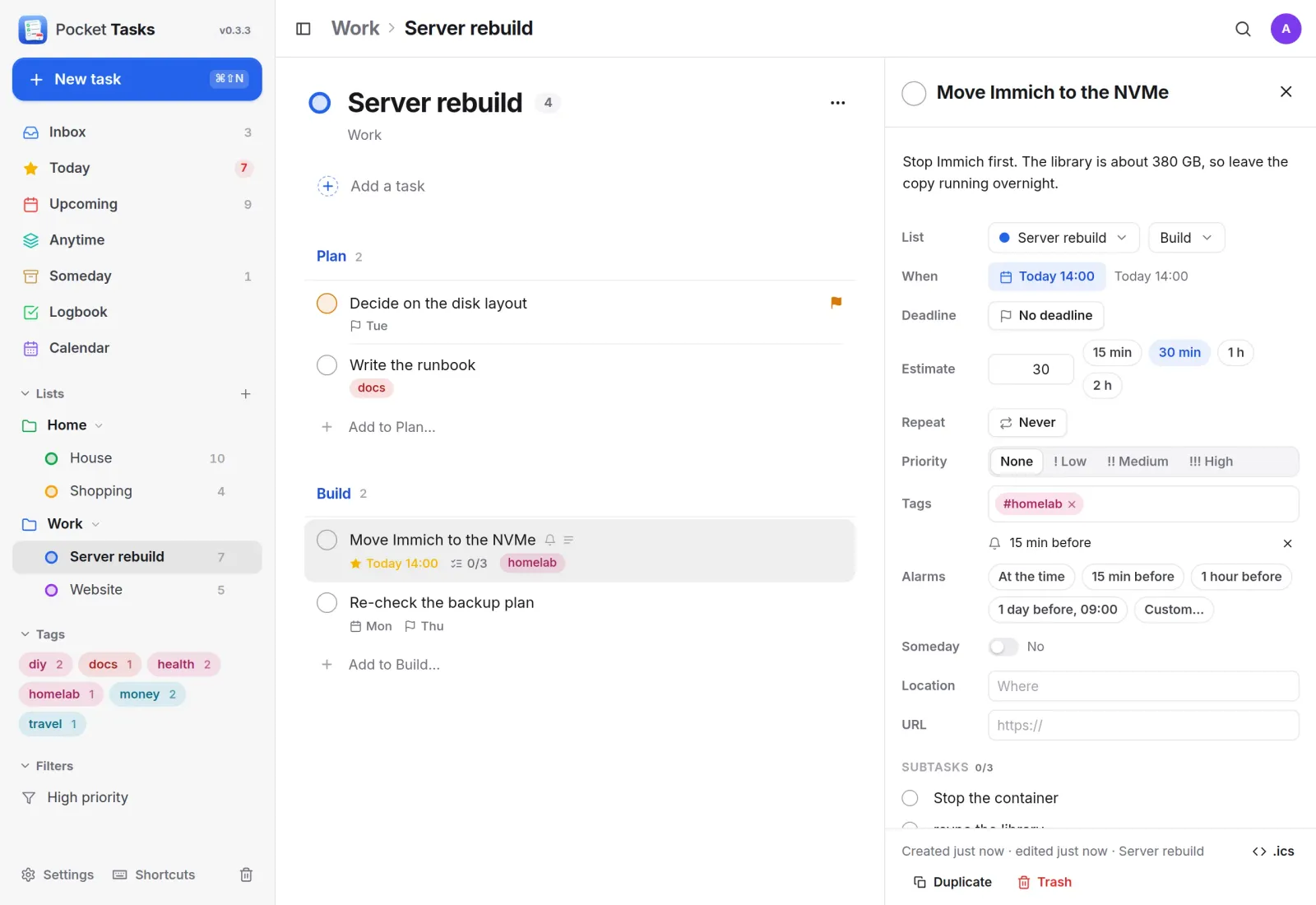Mark Re-check the backup plan complete
Viewport: 1316px width, 905px height.
[x=327, y=603]
